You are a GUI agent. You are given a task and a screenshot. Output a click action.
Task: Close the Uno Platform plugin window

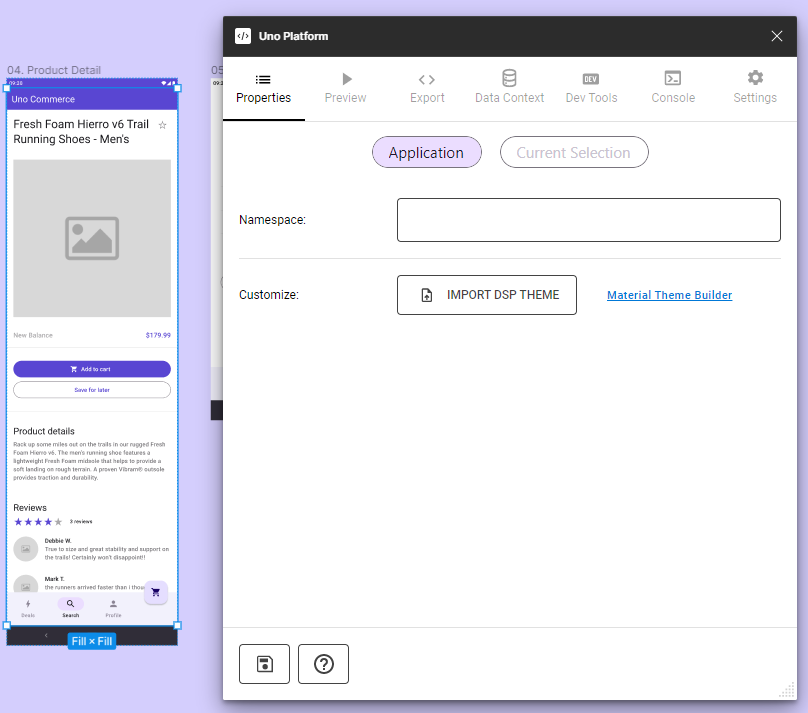point(777,36)
